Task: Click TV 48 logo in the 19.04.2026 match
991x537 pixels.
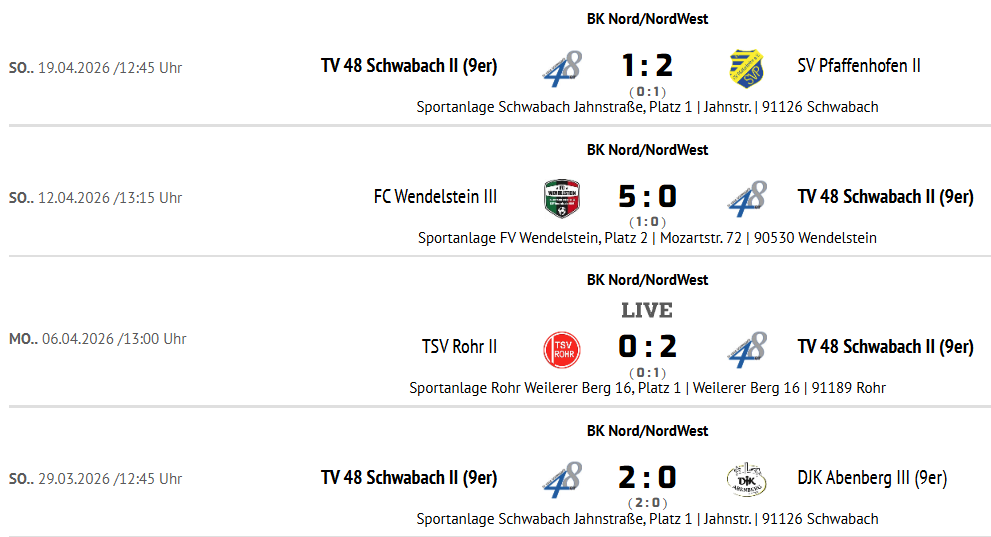Action: click(562, 67)
